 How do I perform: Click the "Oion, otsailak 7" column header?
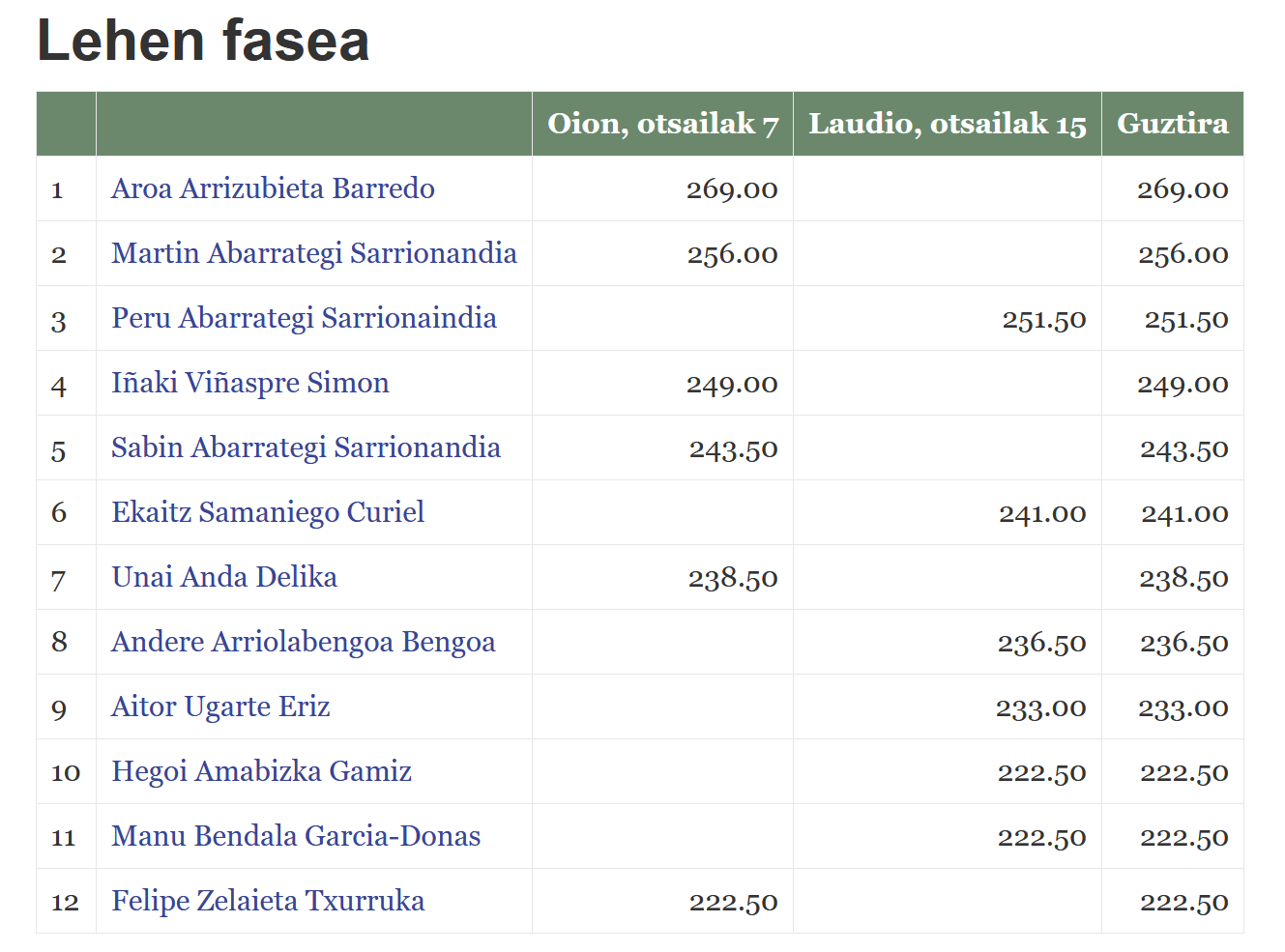[x=662, y=124]
